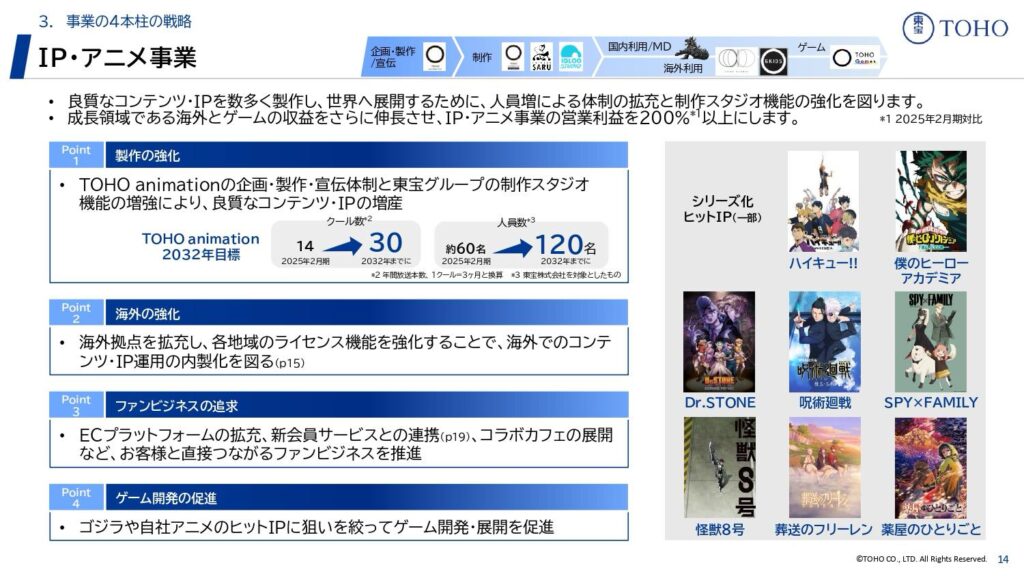The height and width of the screenshot is (576, 1024).
Task: Click the 企画・製作/宣伝 process step label
Action: coord(393,57)
